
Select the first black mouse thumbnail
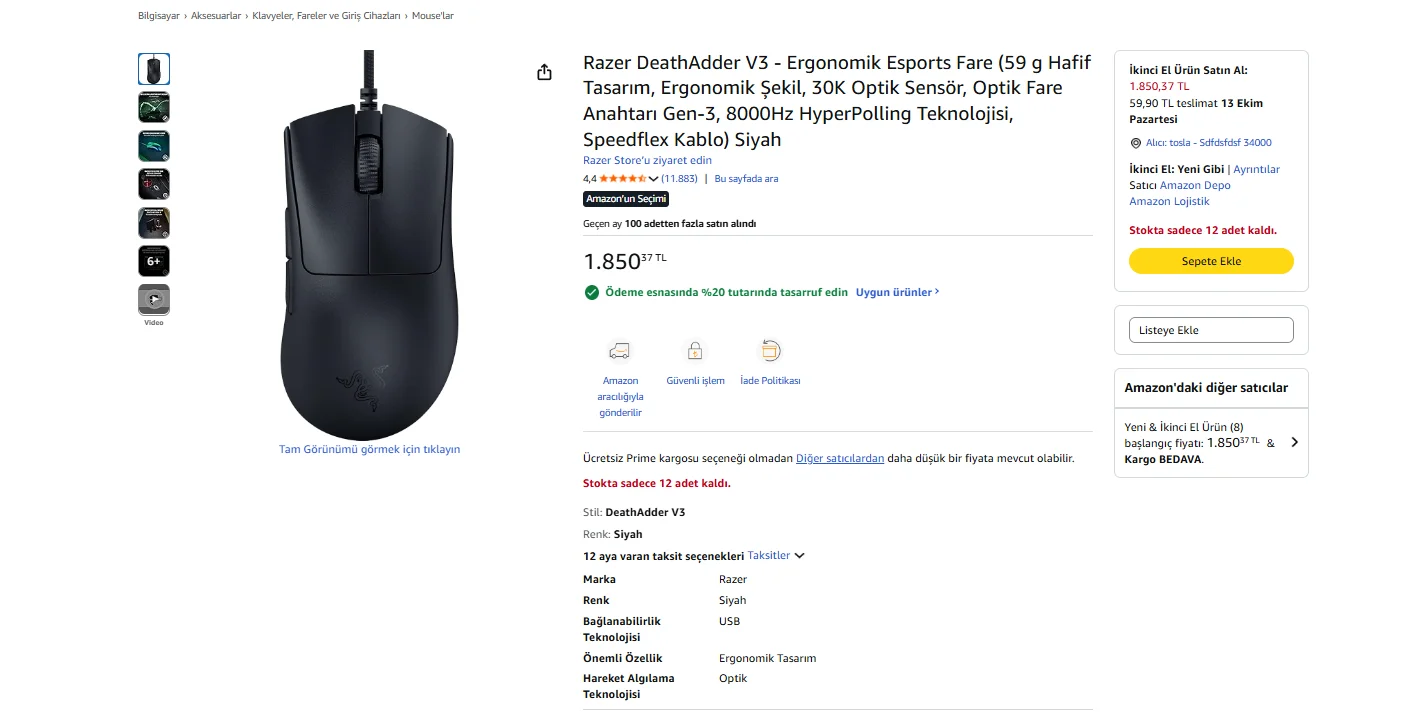[154, 69]
